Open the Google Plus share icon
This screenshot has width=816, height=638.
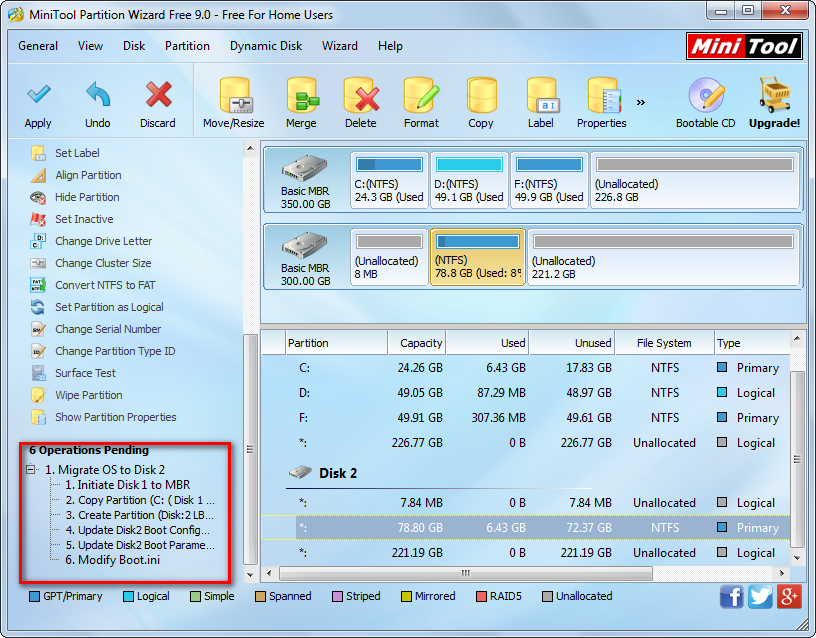click(789, 596)
